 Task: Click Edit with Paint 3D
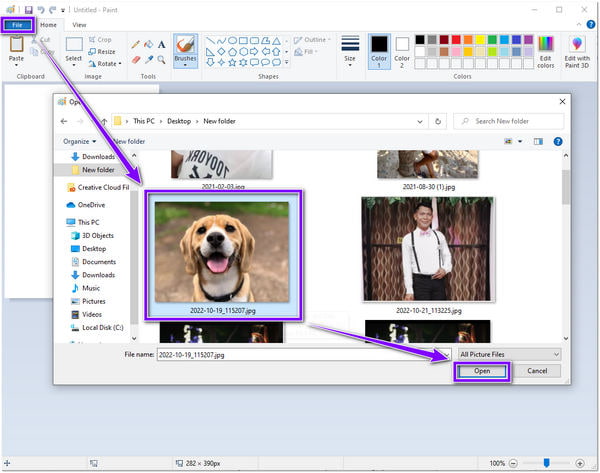click(577, 52)
